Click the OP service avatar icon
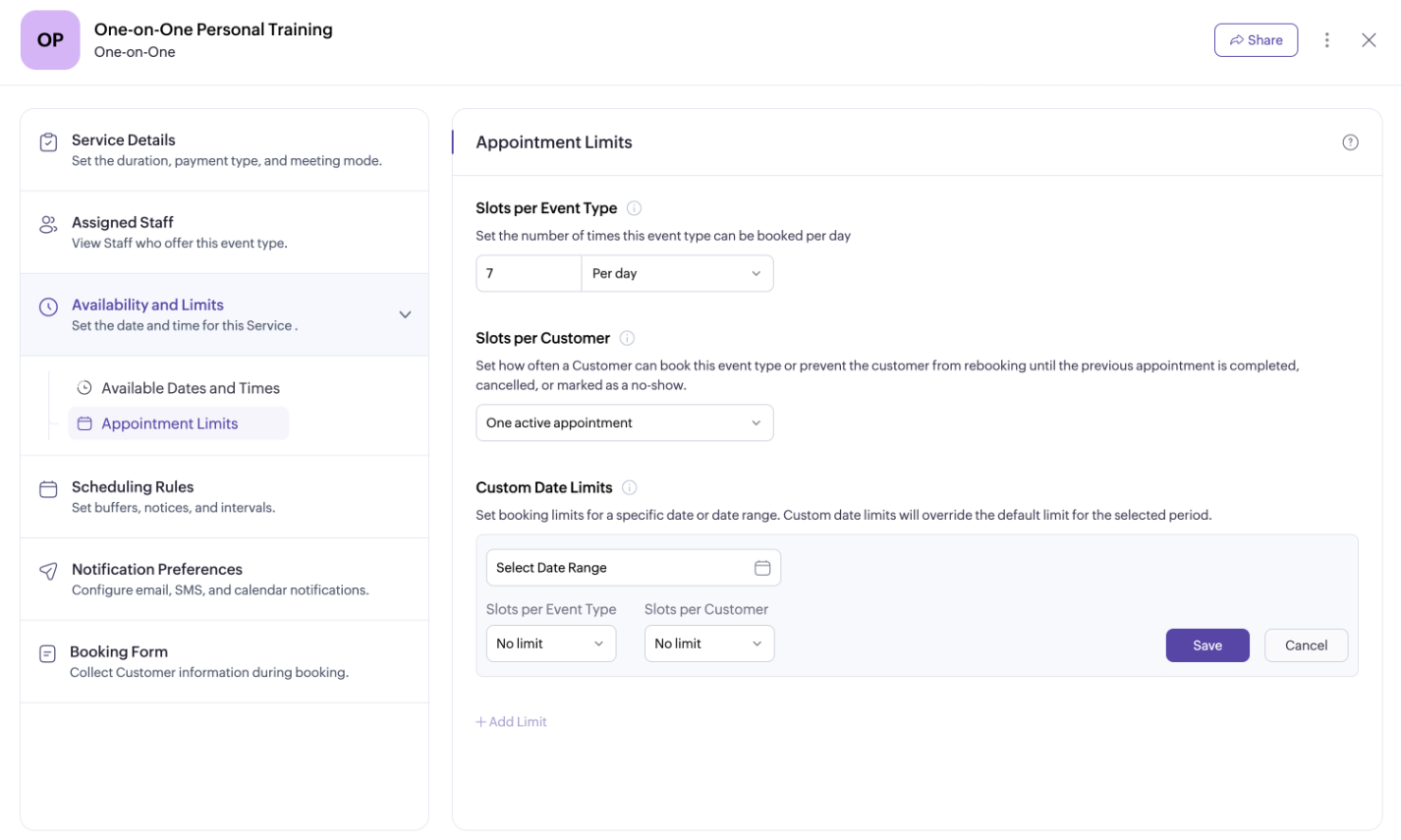The width and height of the screenshot is (1401, 840). pyautogui.click(x=50, y=40)
